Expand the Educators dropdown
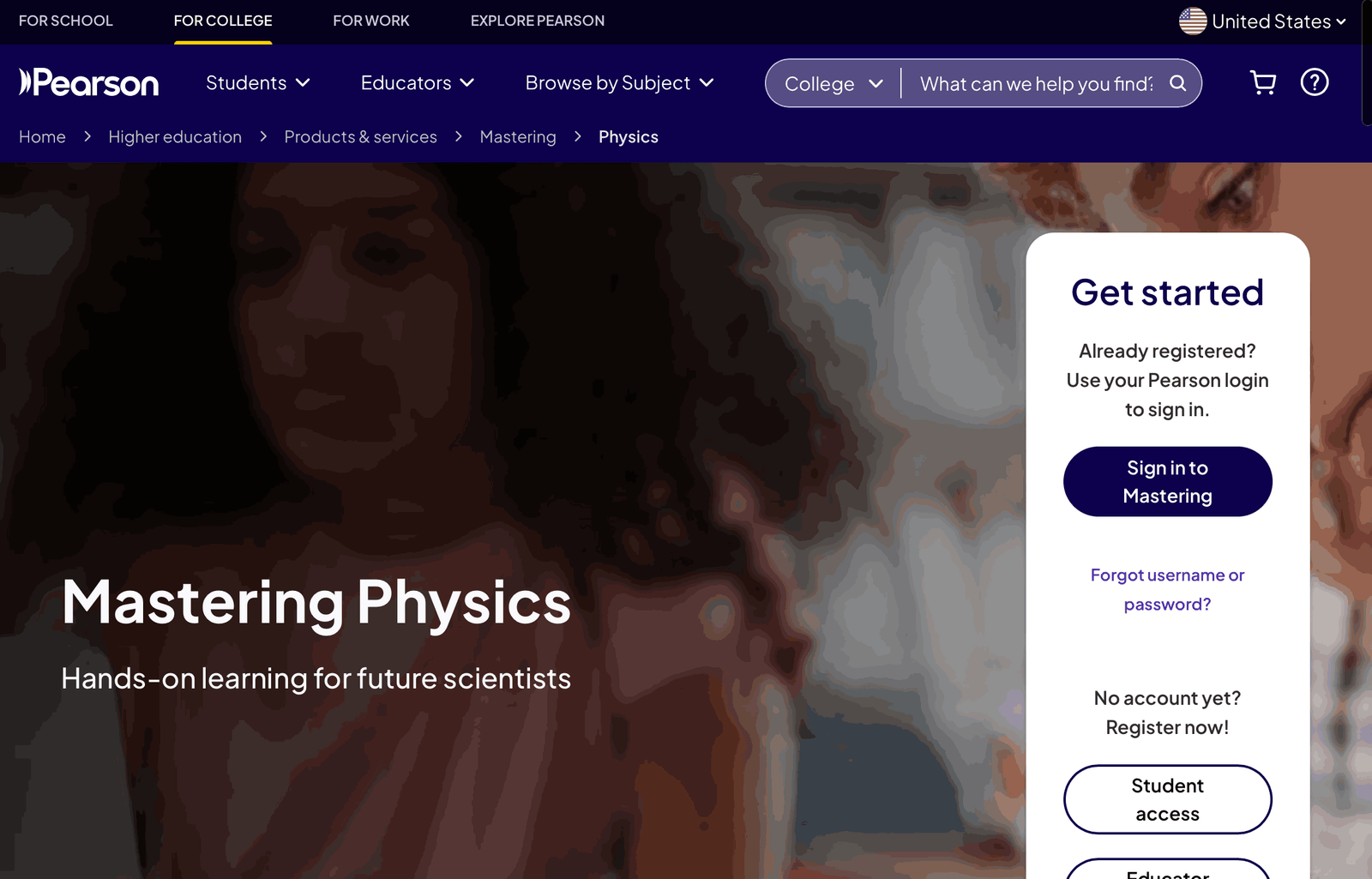The image size is (1372, 879). [x=417, y=83]
